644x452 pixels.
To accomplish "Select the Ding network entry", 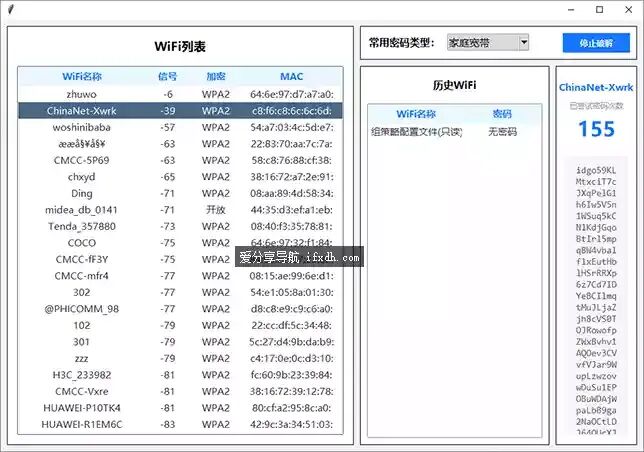I will pyautogui.click(x=180, y=193).
